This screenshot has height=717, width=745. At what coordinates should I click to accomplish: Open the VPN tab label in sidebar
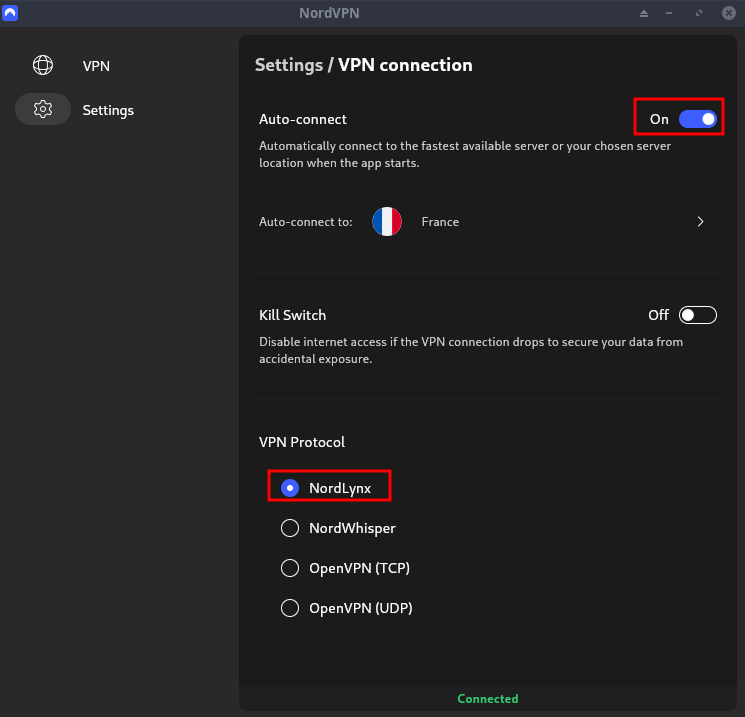96,66
